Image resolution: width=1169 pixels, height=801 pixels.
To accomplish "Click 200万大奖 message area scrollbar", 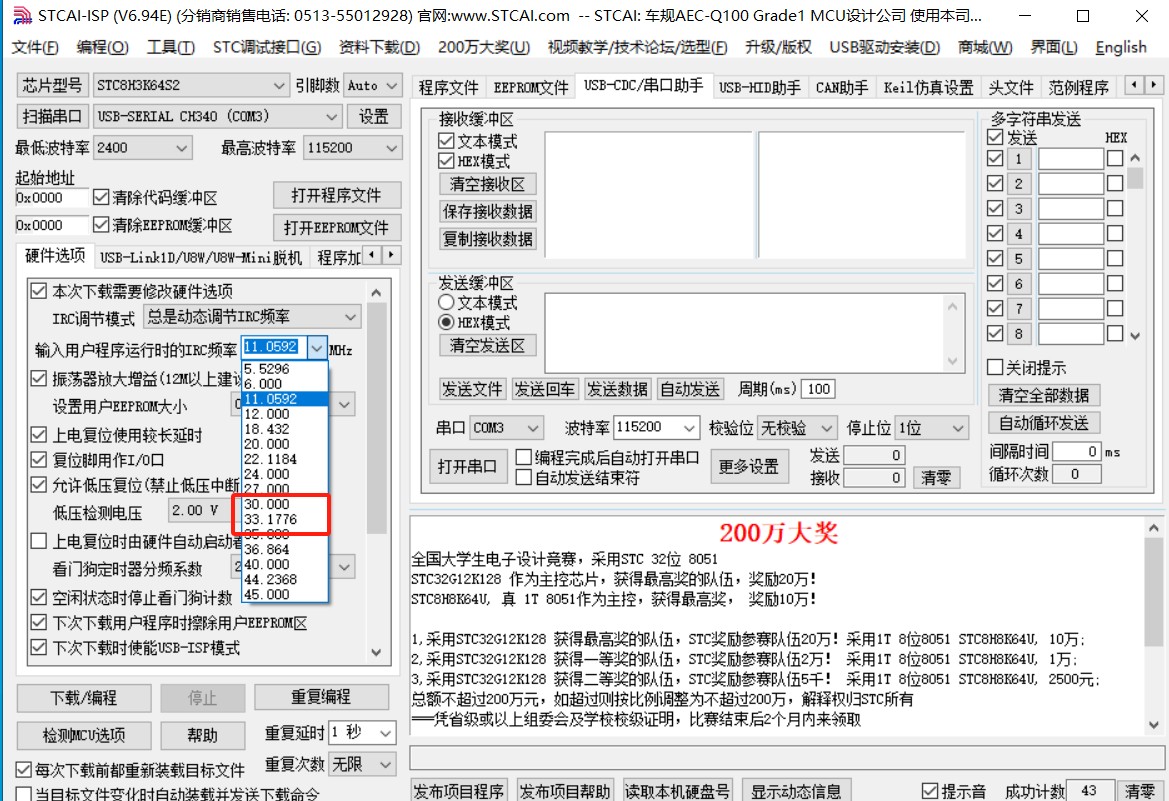I will pyautogui.click(x=1153, y=626).
